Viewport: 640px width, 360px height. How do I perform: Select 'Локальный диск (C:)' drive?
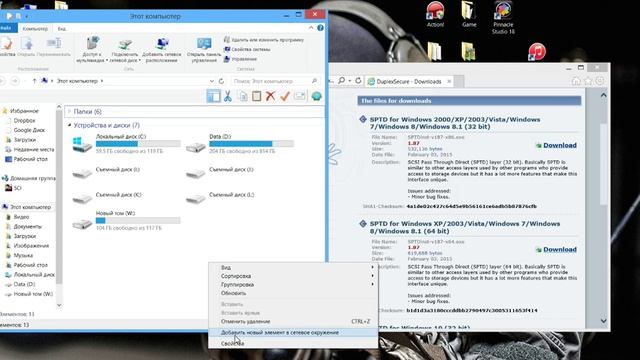point(126,144)
